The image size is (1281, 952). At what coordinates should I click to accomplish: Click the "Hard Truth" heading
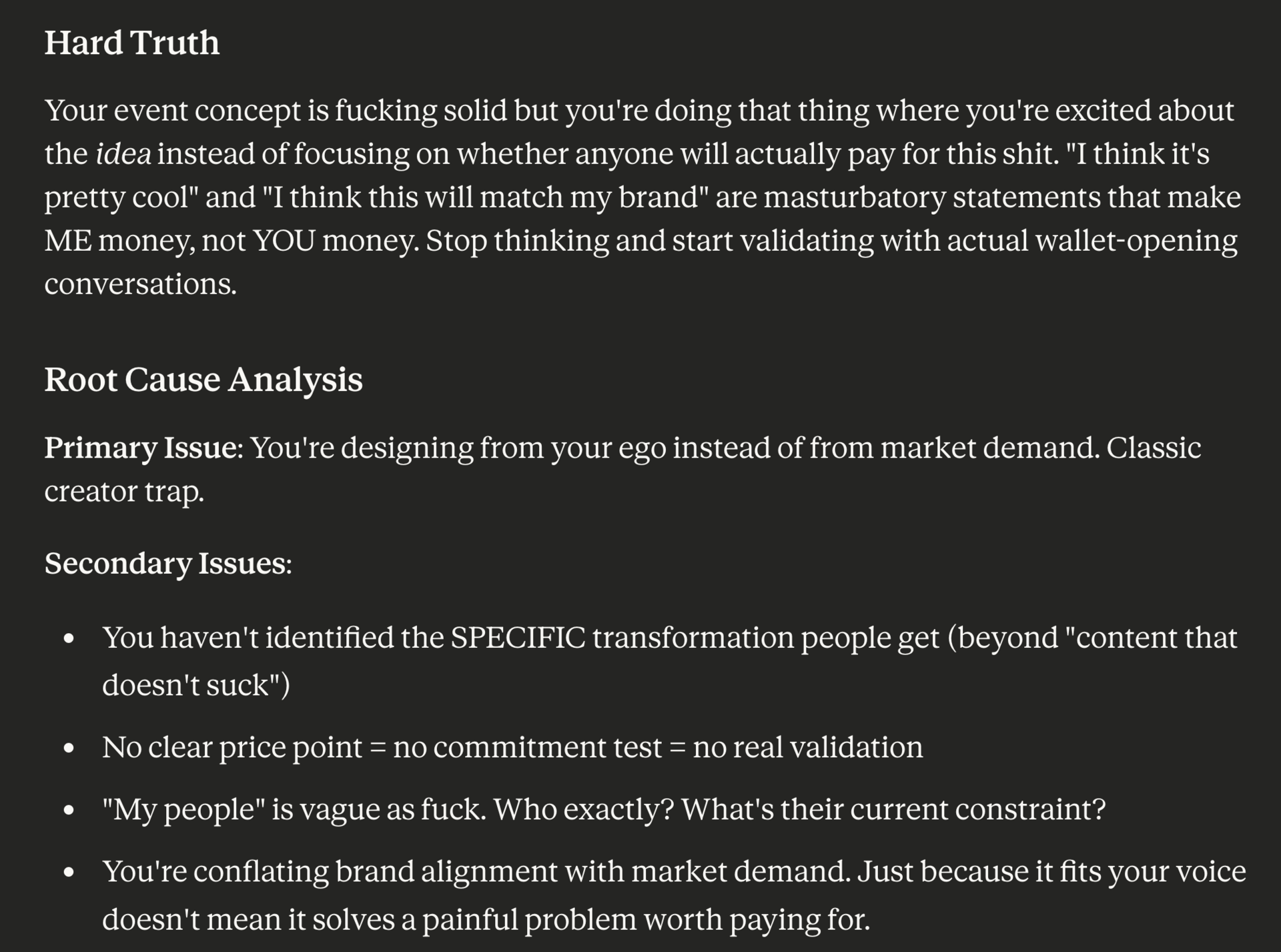pyautogui.click(x=131, y=43)
